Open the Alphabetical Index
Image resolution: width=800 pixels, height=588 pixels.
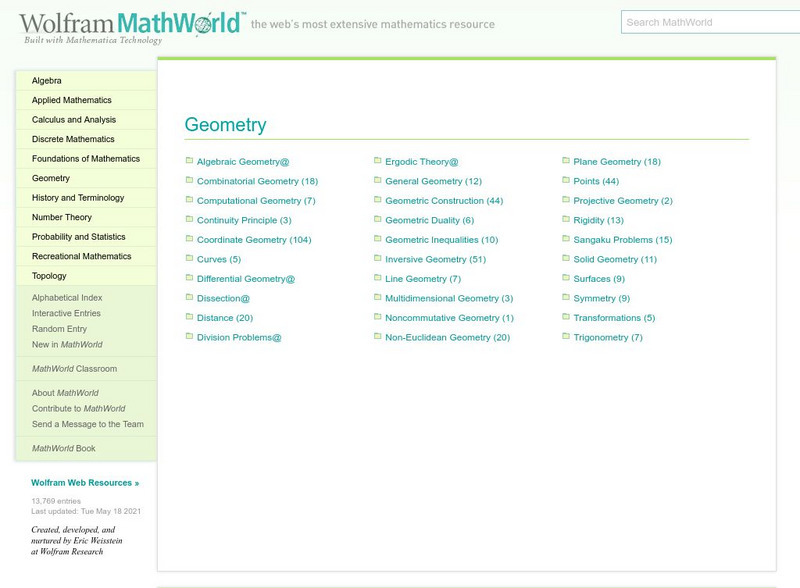click(x=67, y=298)
